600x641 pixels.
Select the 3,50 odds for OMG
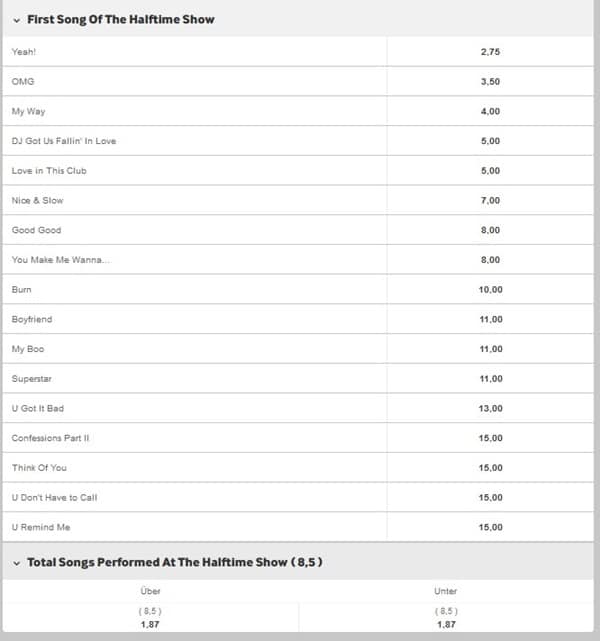click(x=490, y=81)
